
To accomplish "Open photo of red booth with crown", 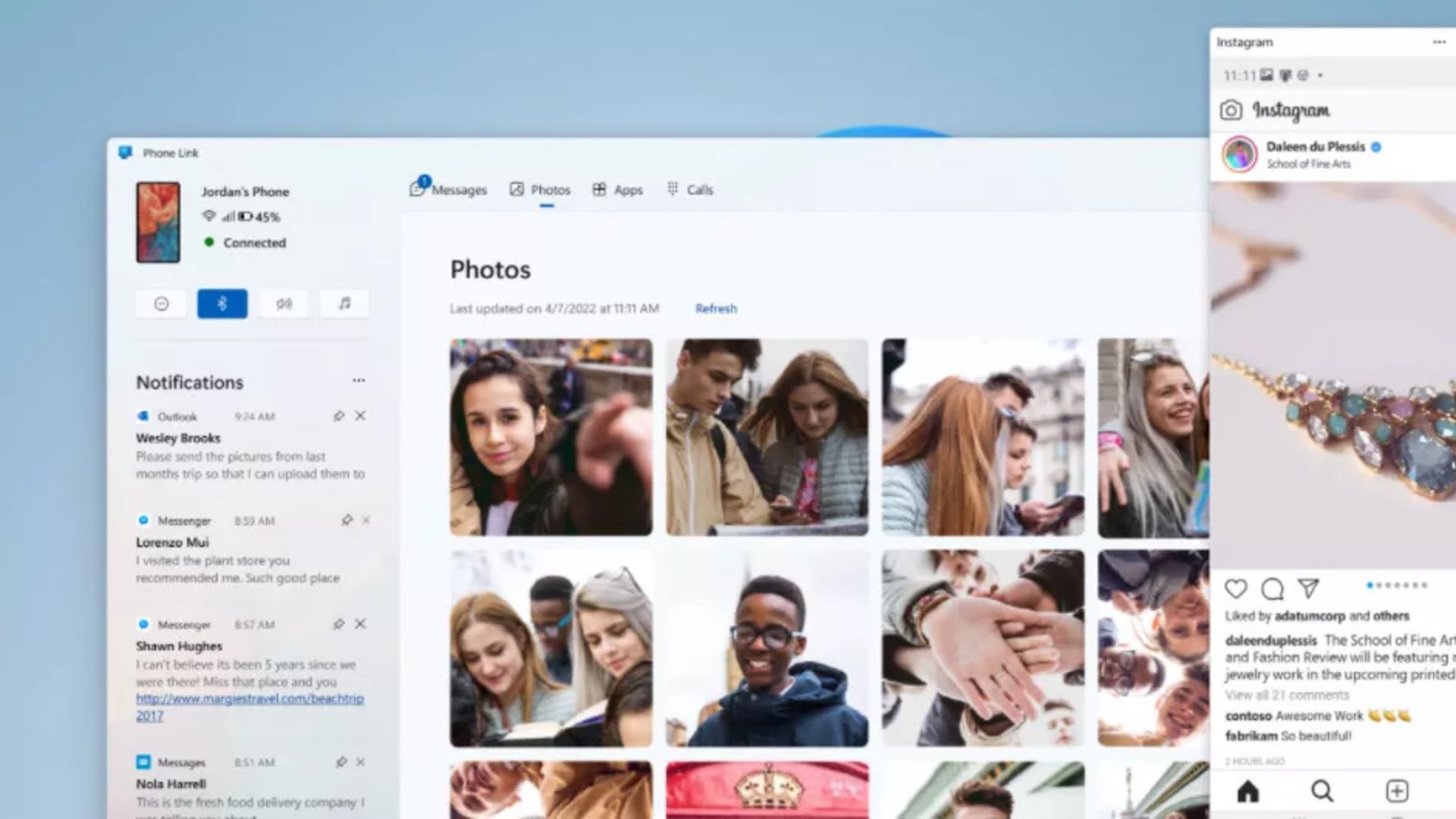I will 767,790.
